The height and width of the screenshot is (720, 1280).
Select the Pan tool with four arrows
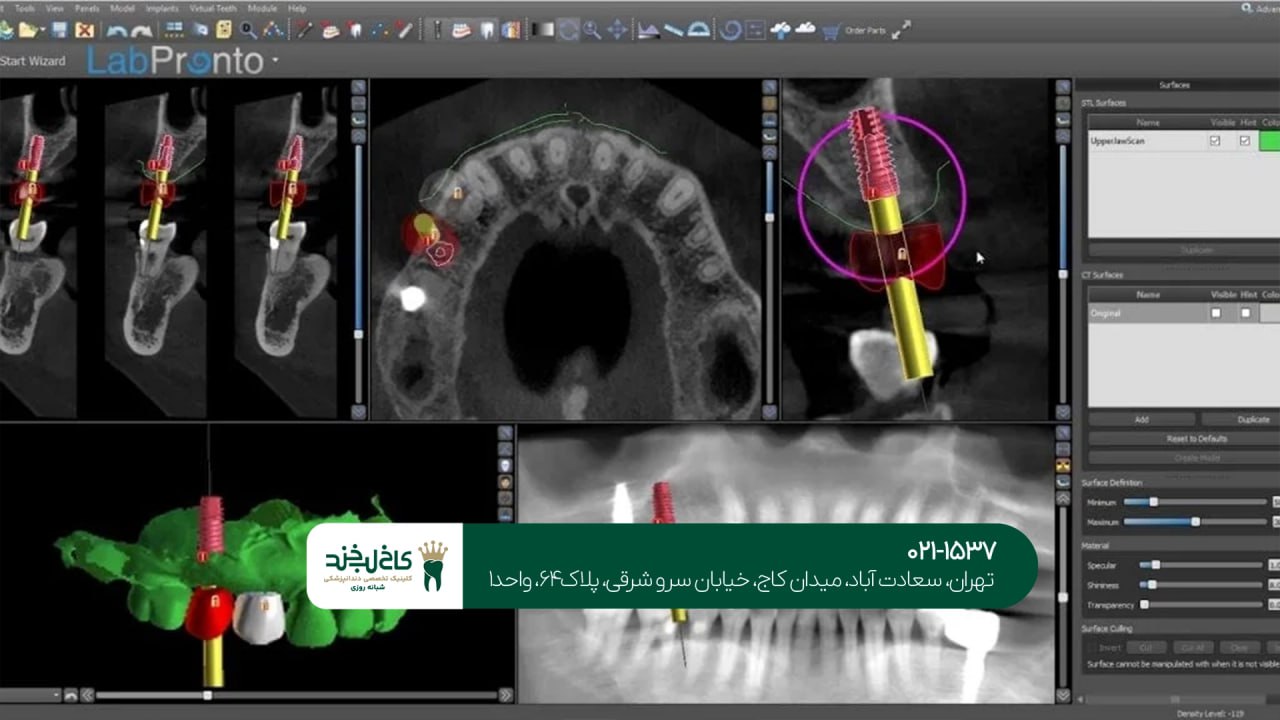coord(618,30)
